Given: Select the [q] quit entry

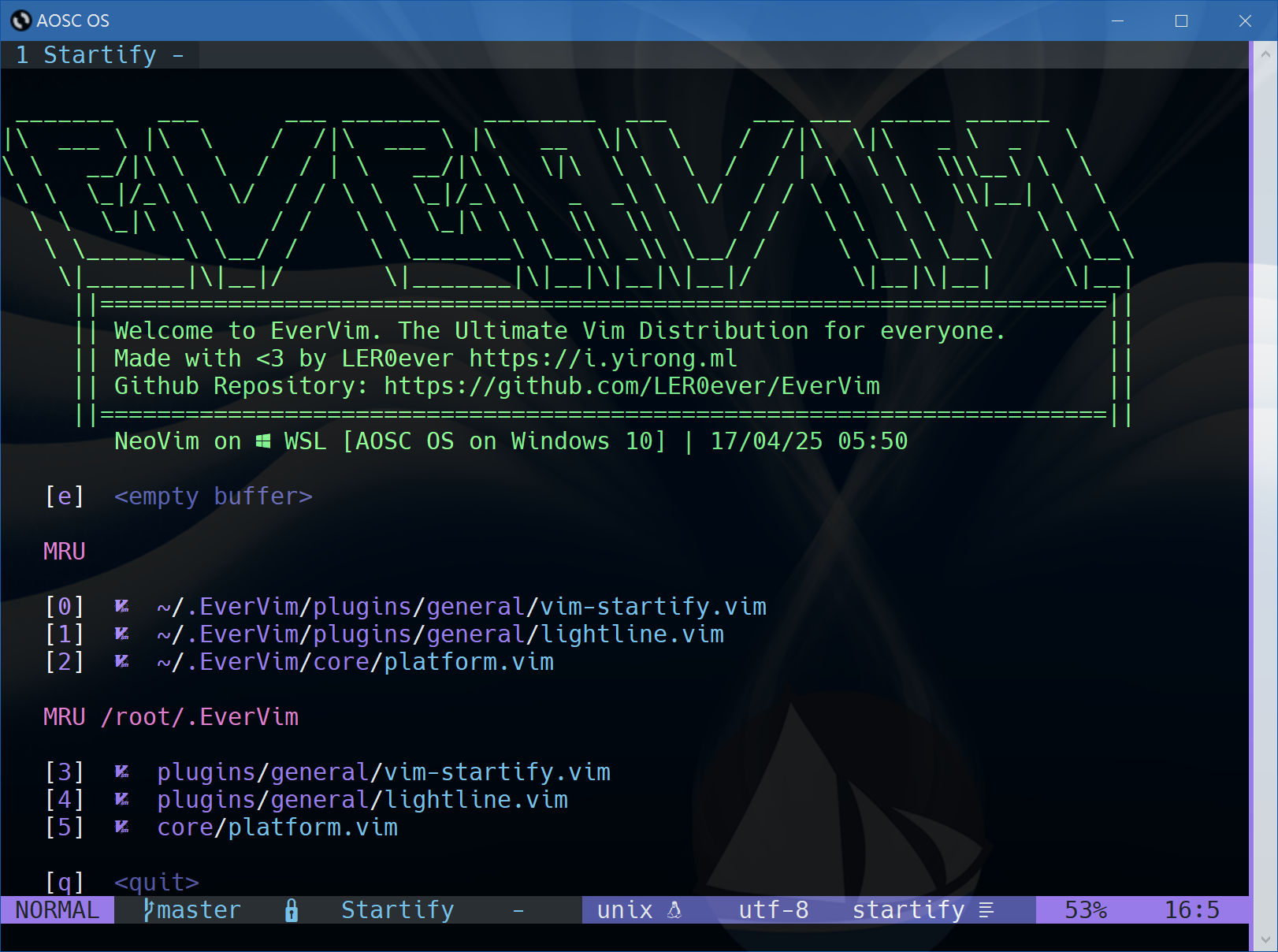Looking at the screenshot, I should coord(122,883).
